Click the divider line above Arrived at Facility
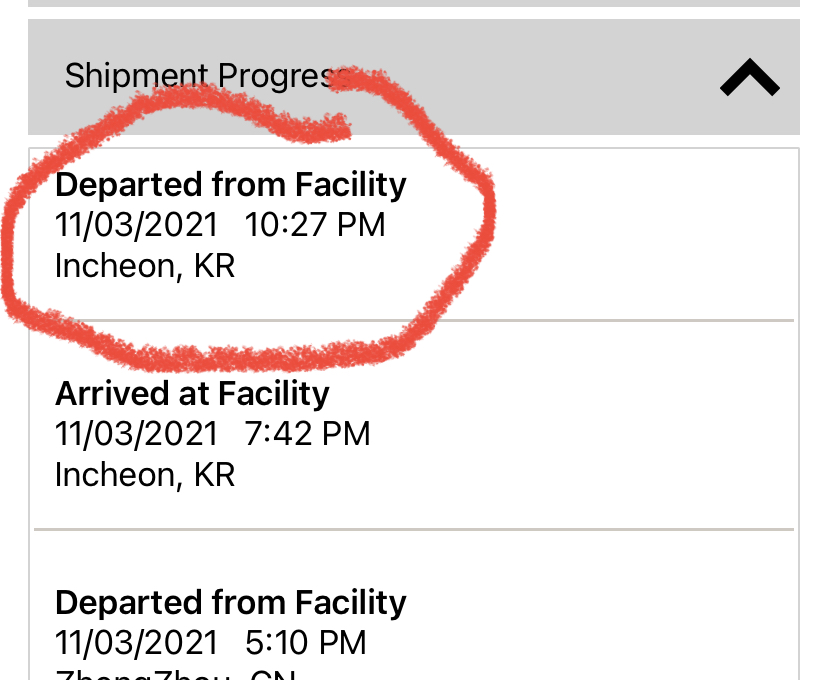Viewport: 828px width, 680px height. click(600, 321)
